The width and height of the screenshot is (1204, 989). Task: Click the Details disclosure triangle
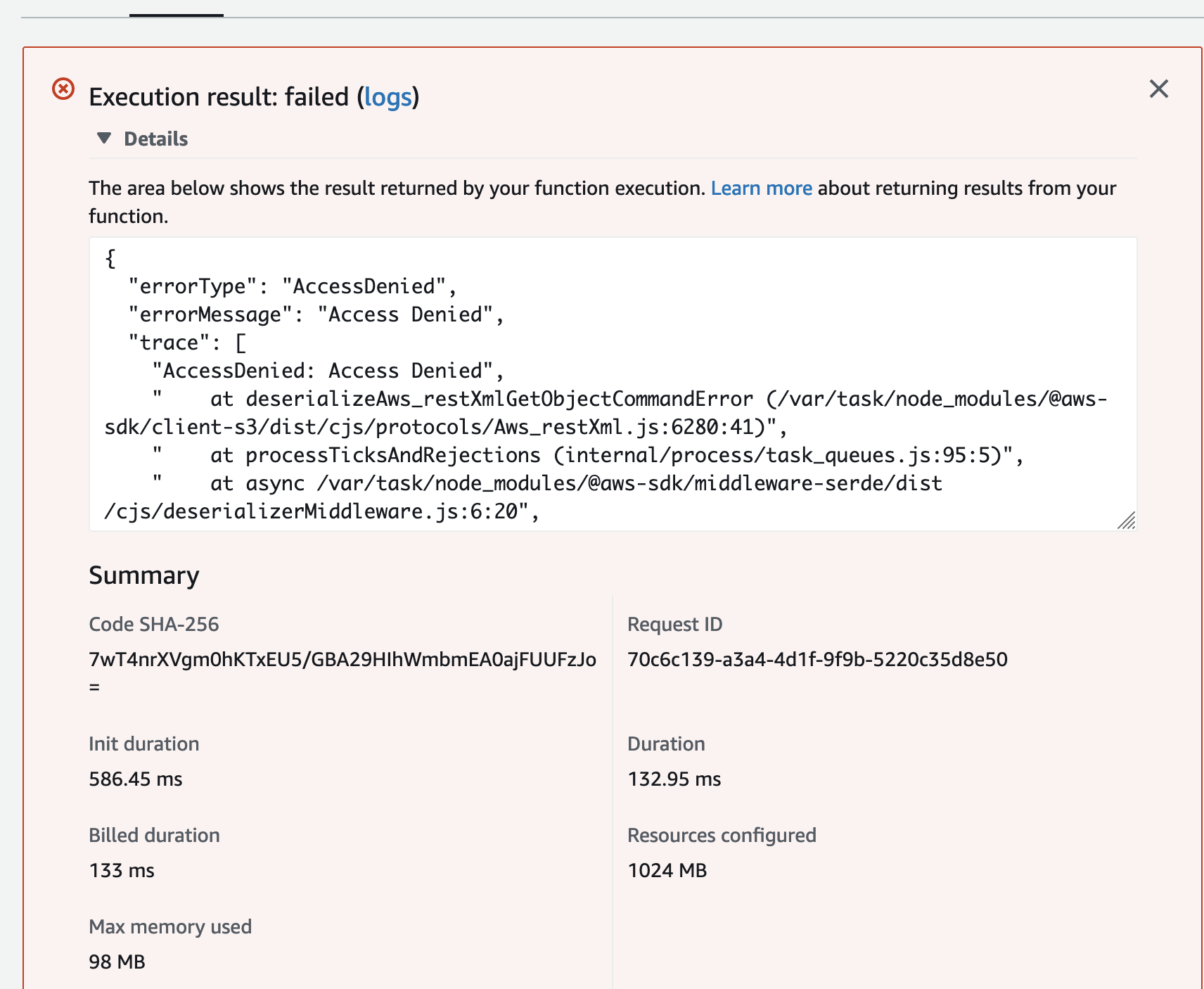pos(103,138)
